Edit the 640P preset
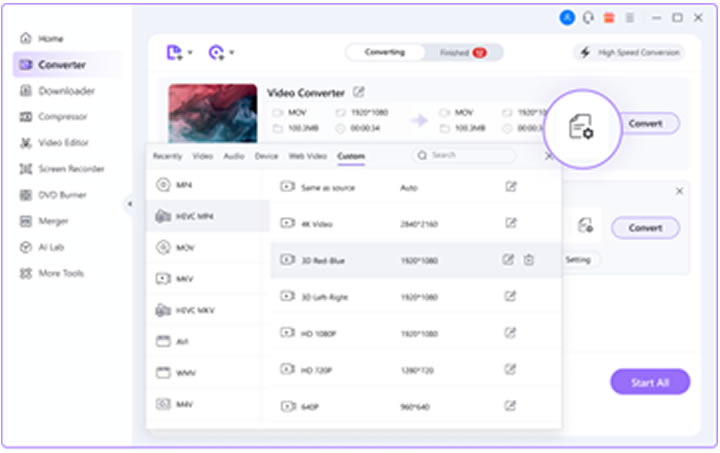Screen dimensions: 720x453 (511, 406)
